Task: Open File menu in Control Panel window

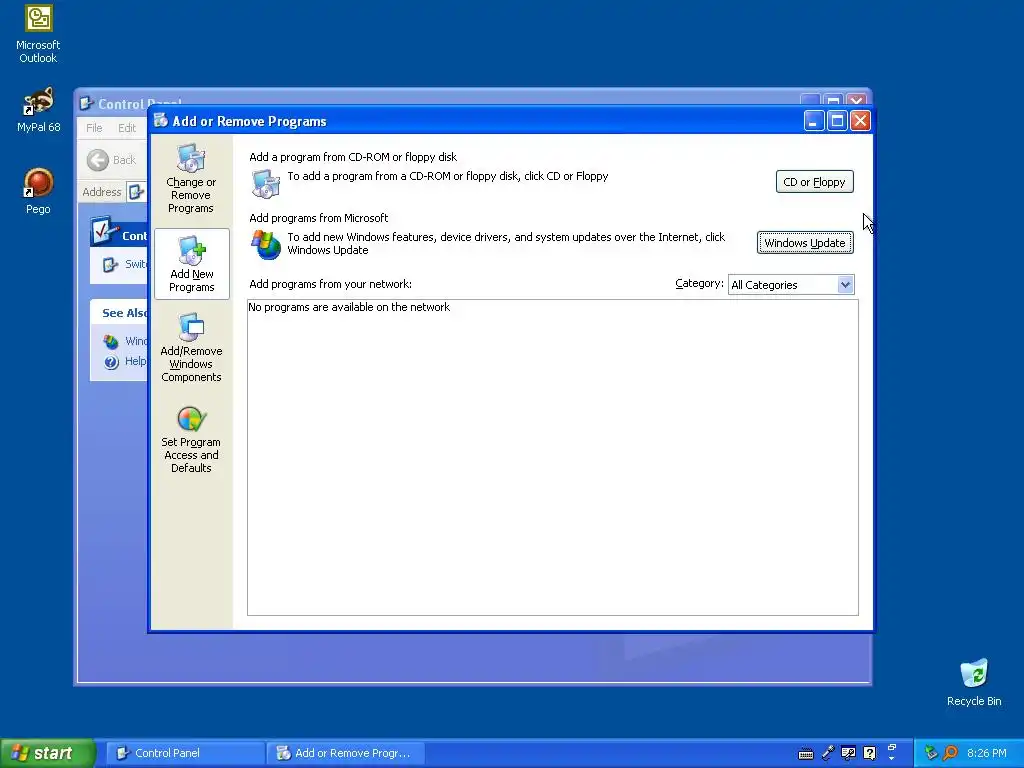Action: [x=94, y=128]
